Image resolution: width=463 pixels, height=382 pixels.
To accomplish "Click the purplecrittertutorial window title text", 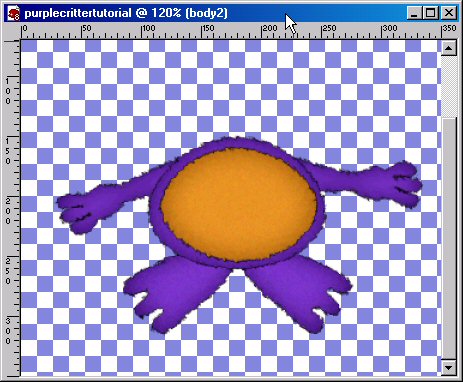I will pyautogui.click(x=126, y=13).
